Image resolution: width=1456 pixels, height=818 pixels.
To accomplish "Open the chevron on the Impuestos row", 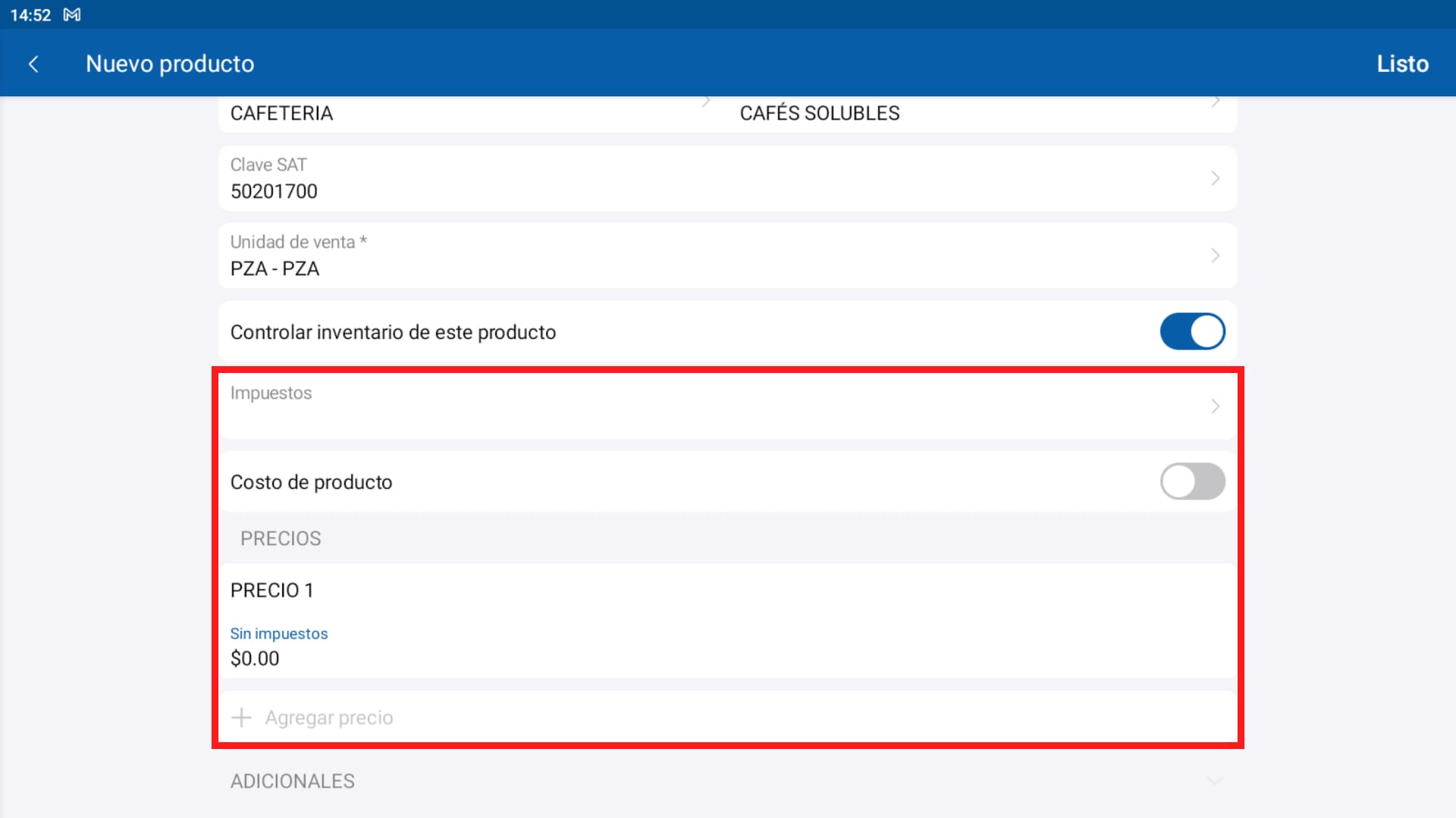I will tap(1216, 406).
